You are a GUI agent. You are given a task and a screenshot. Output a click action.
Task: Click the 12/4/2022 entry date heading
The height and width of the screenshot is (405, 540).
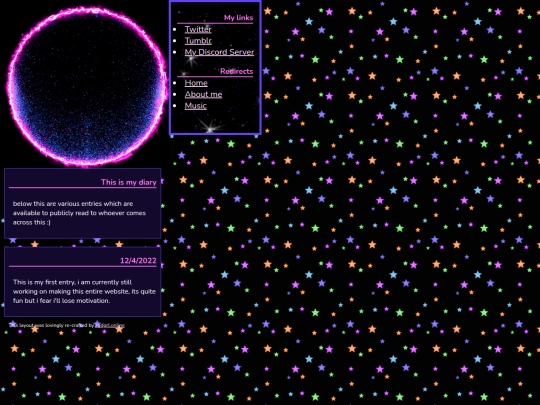(x=138, y=261)
